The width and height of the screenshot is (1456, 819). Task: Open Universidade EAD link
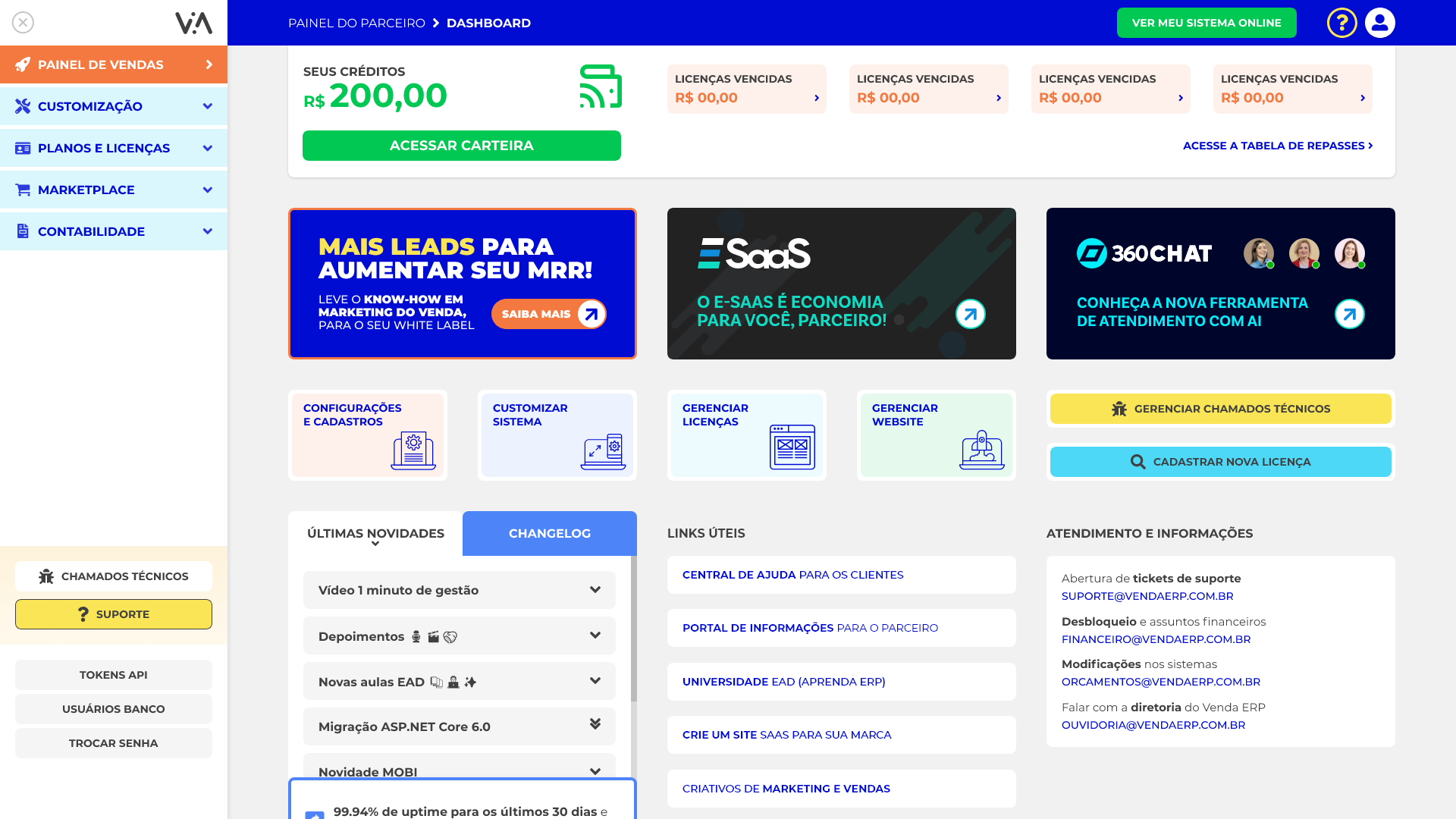click(x=842, y=682)
